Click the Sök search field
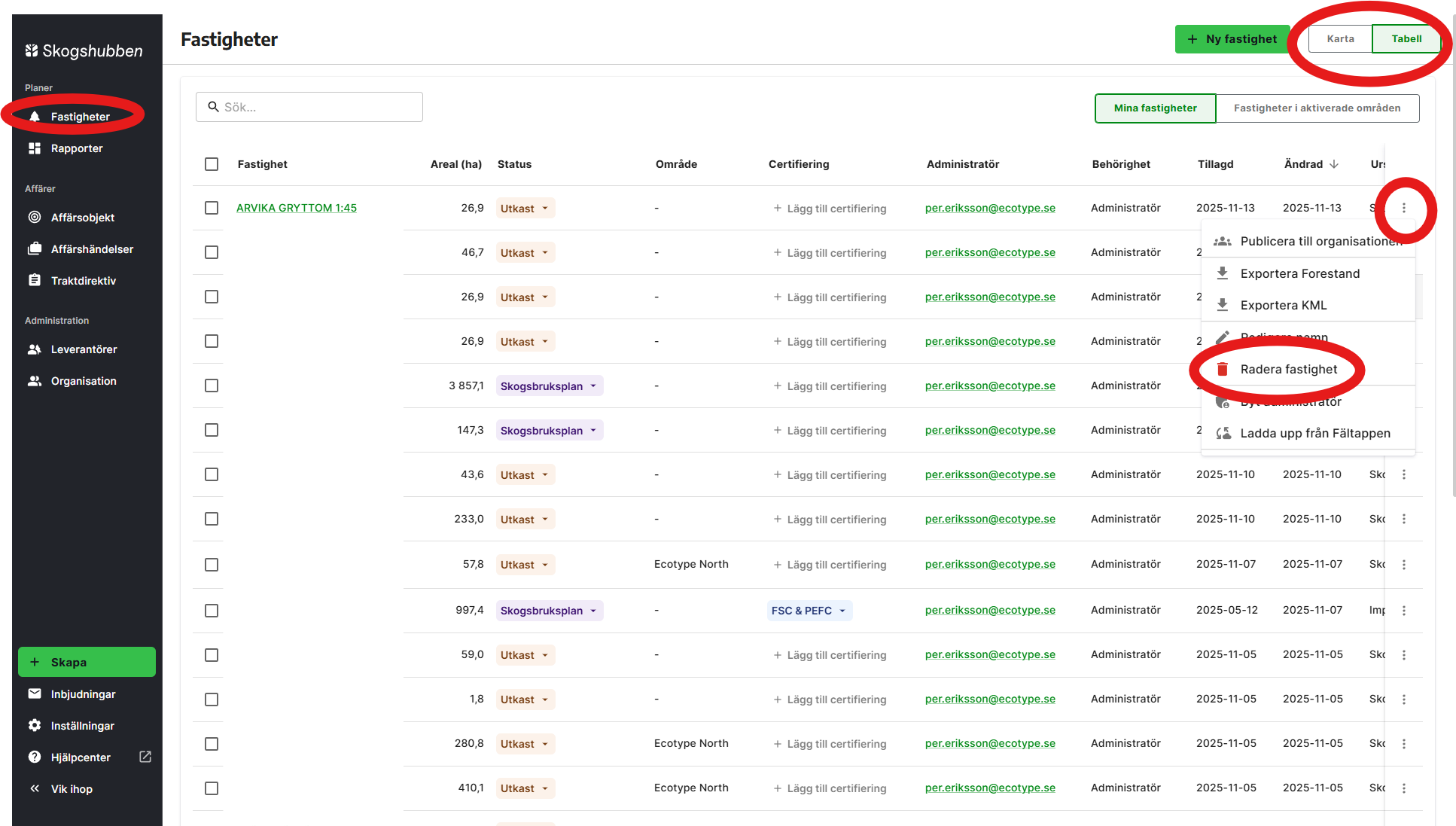The height and width of the screenshot is (826, 1456). pos(309,107)
